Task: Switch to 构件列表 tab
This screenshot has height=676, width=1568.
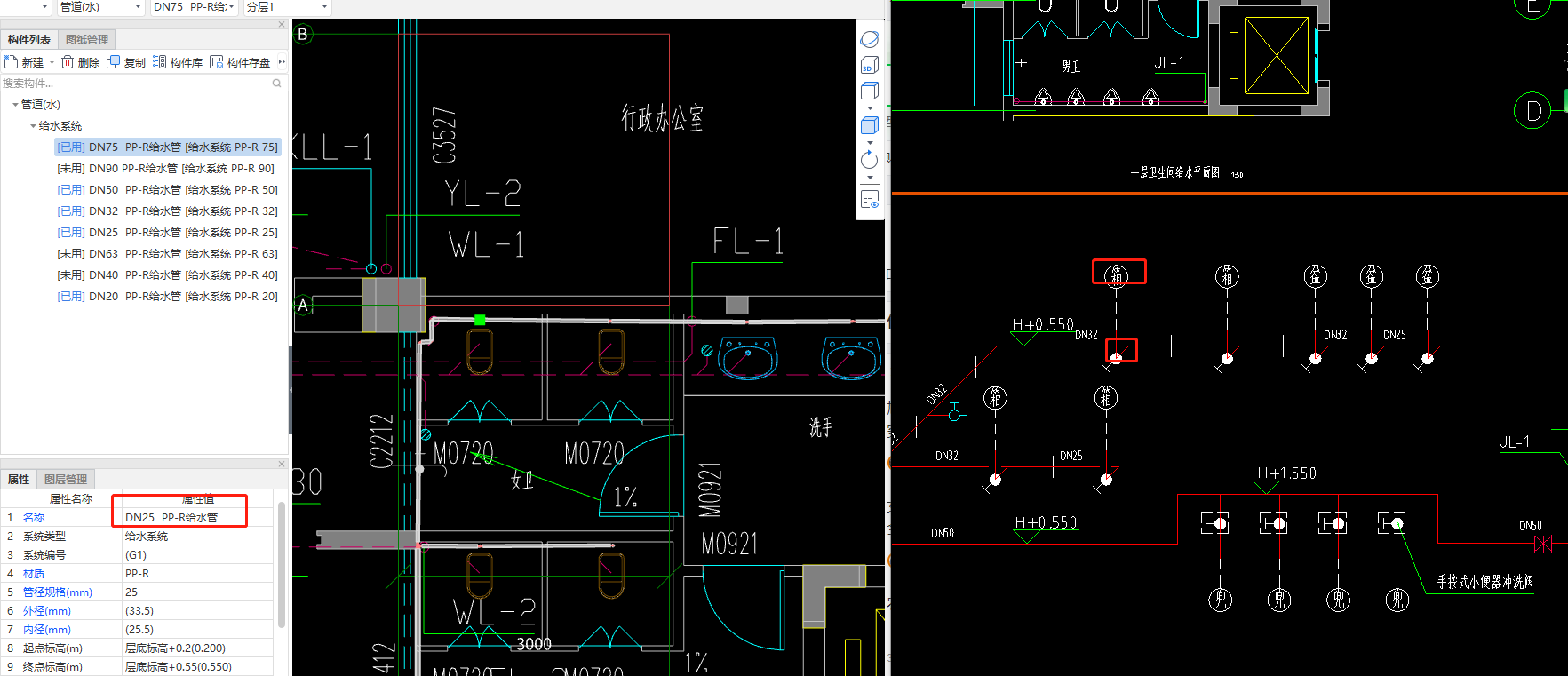Action: (x=29, y=39)
